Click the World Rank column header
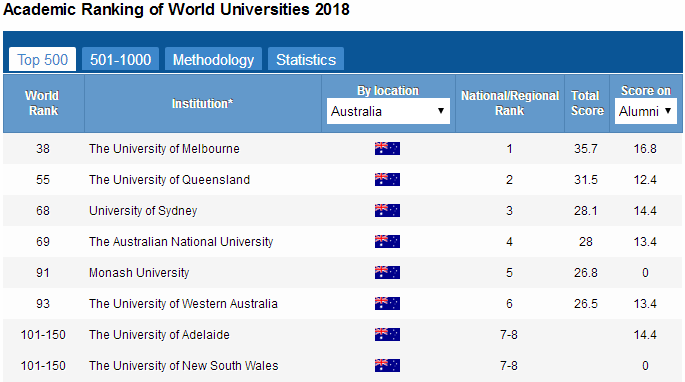 click(x=43, y=103)
